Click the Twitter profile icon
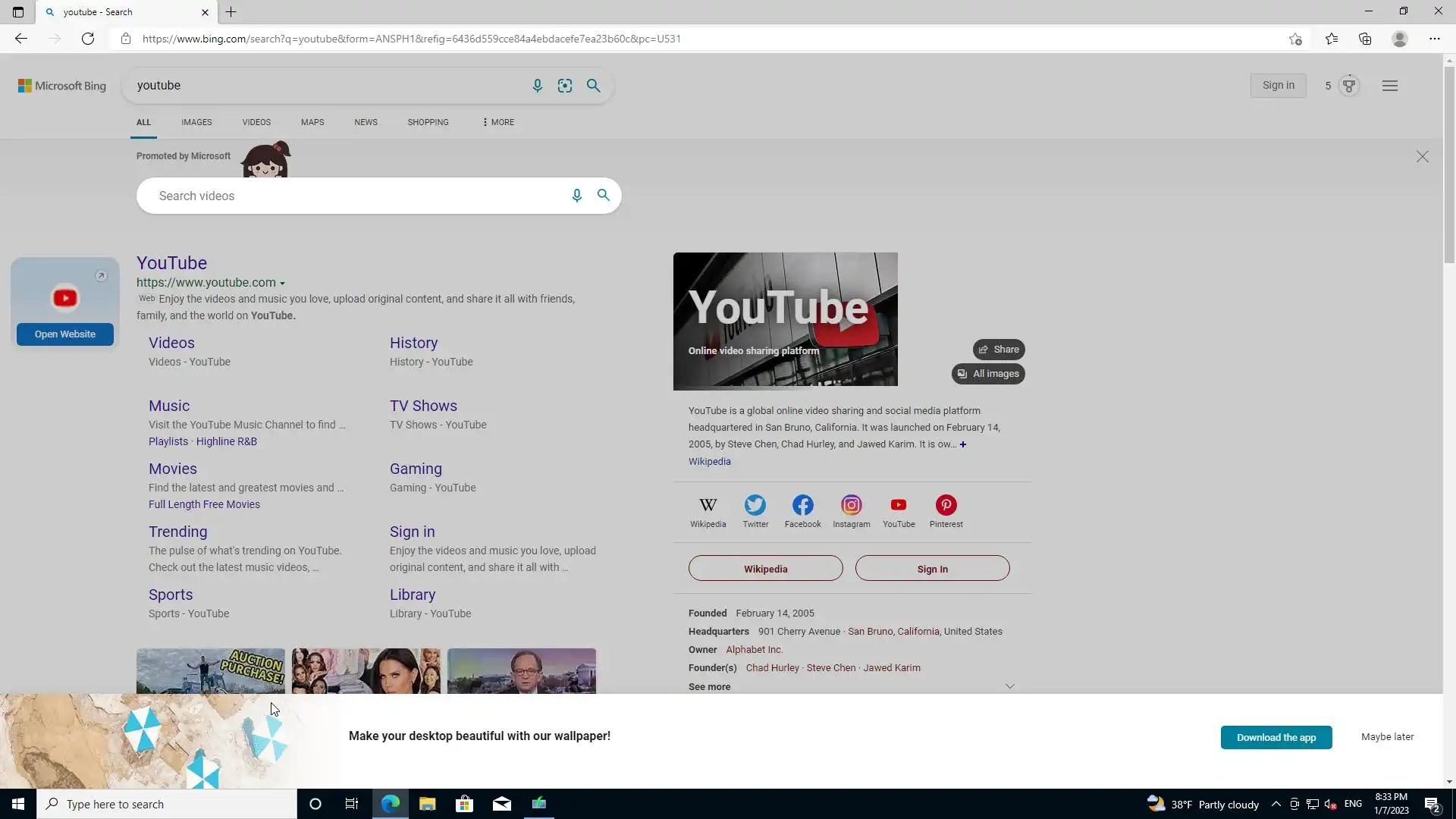This screenshot has height=819, width=1456. pyautogui.click(x=755, y=505)
